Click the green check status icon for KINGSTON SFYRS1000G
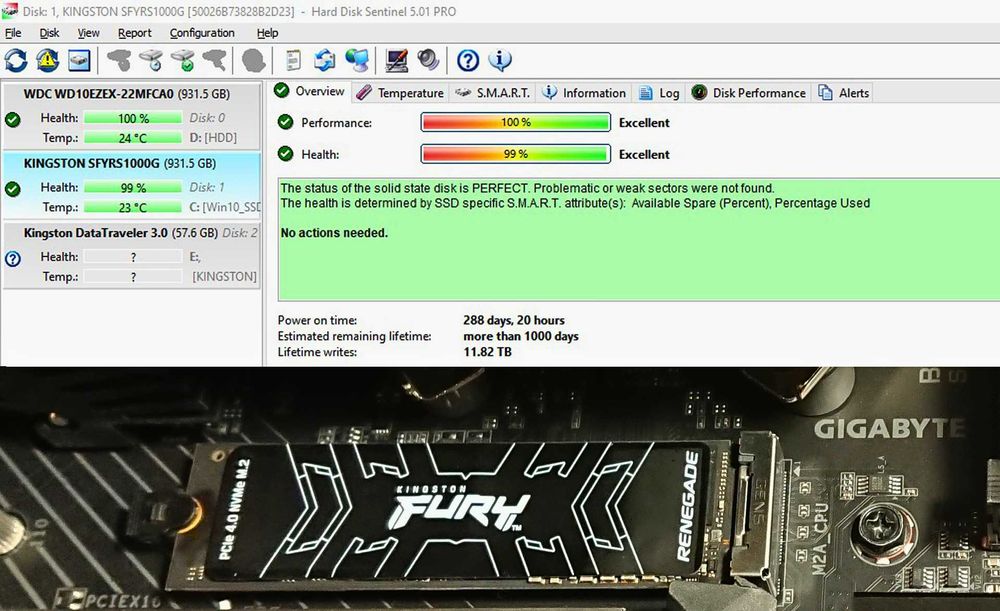Viewport: 1000px width, 611px height. (13, 189)
